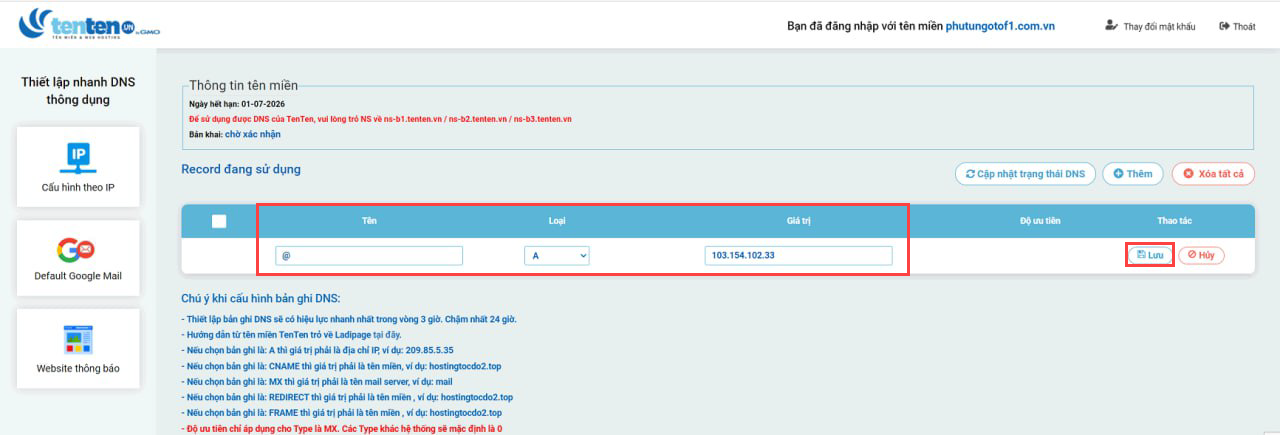Focus the Tên field containing @
1280x435 pixels.
(369, 256)
